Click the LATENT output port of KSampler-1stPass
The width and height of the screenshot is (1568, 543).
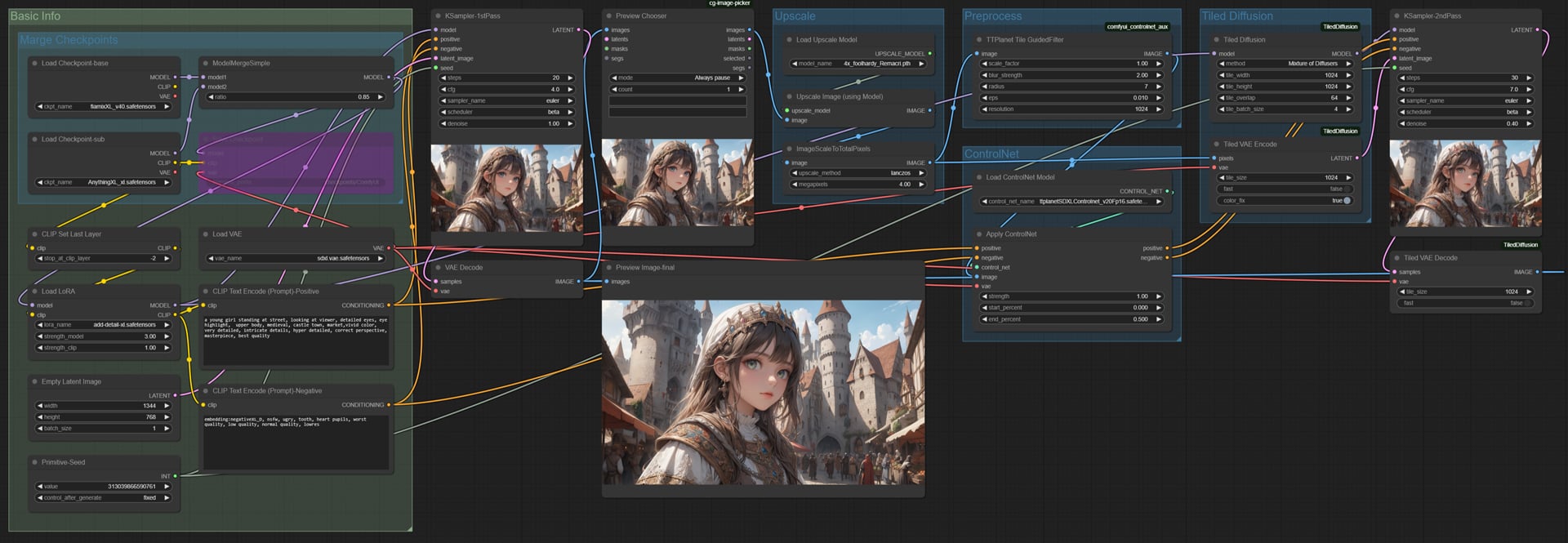pyautogui.click(x=579, y=29)
